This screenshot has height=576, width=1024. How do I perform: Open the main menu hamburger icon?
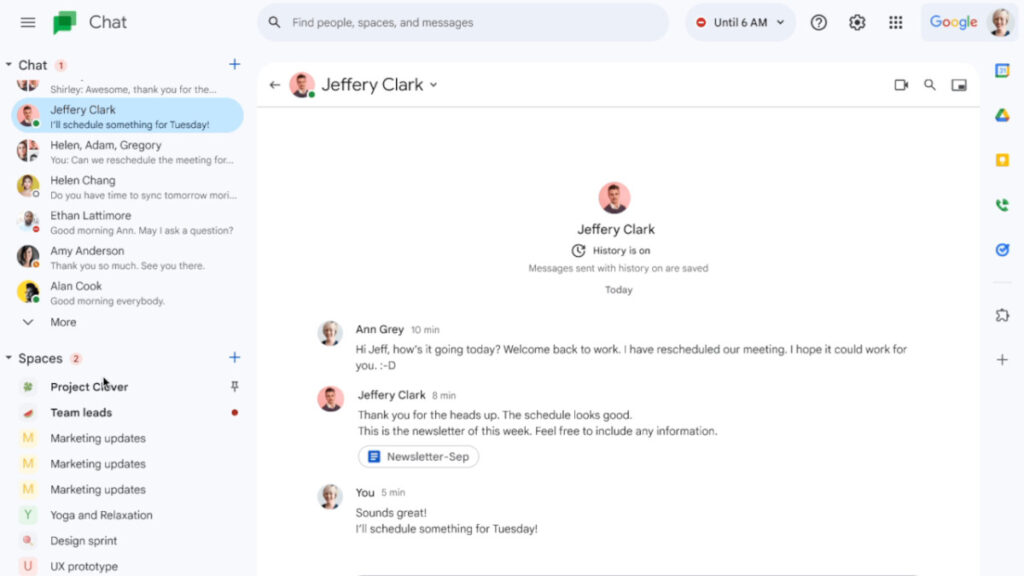pyautogui.click(x=27, y=22)
